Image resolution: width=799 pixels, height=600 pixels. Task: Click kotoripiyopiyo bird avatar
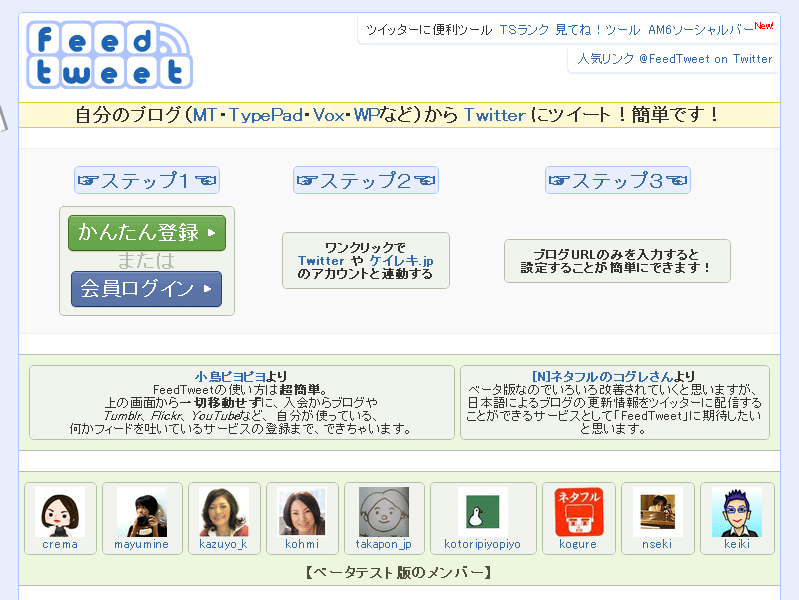(x=483, y=512)
